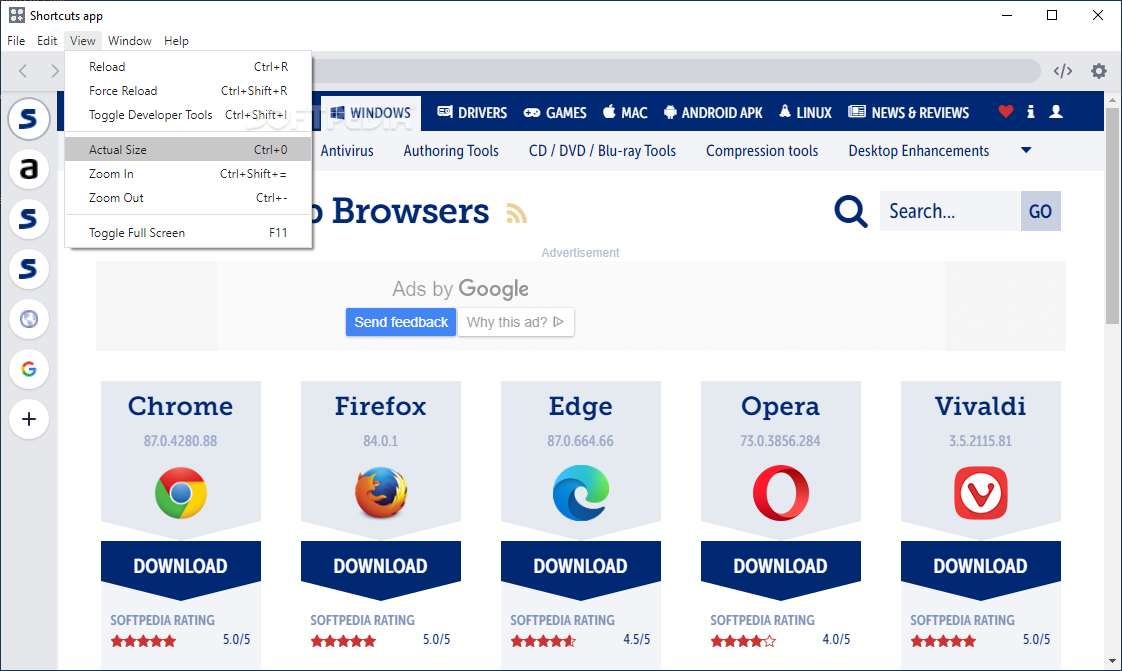Choose Toggle Developer Tools menu entry
1122x671 pixels.
pos(188,114)
